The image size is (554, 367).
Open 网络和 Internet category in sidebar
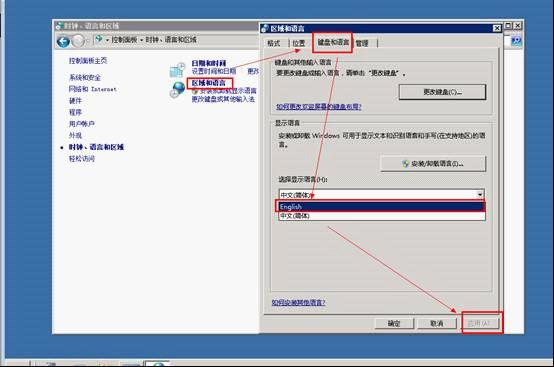pyautogui.click(x=93, y=89)
